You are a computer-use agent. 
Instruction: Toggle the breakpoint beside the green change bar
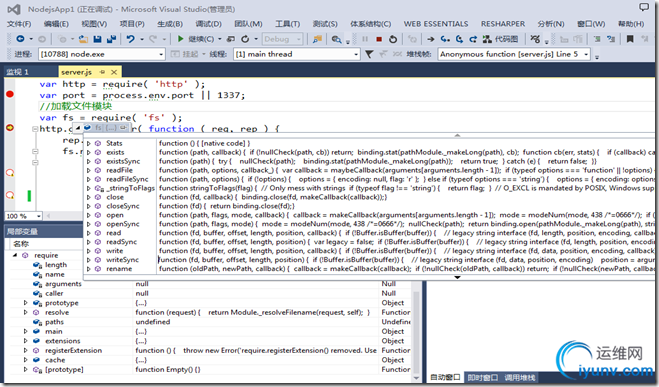pyautogui.click(x=10, y=195)
